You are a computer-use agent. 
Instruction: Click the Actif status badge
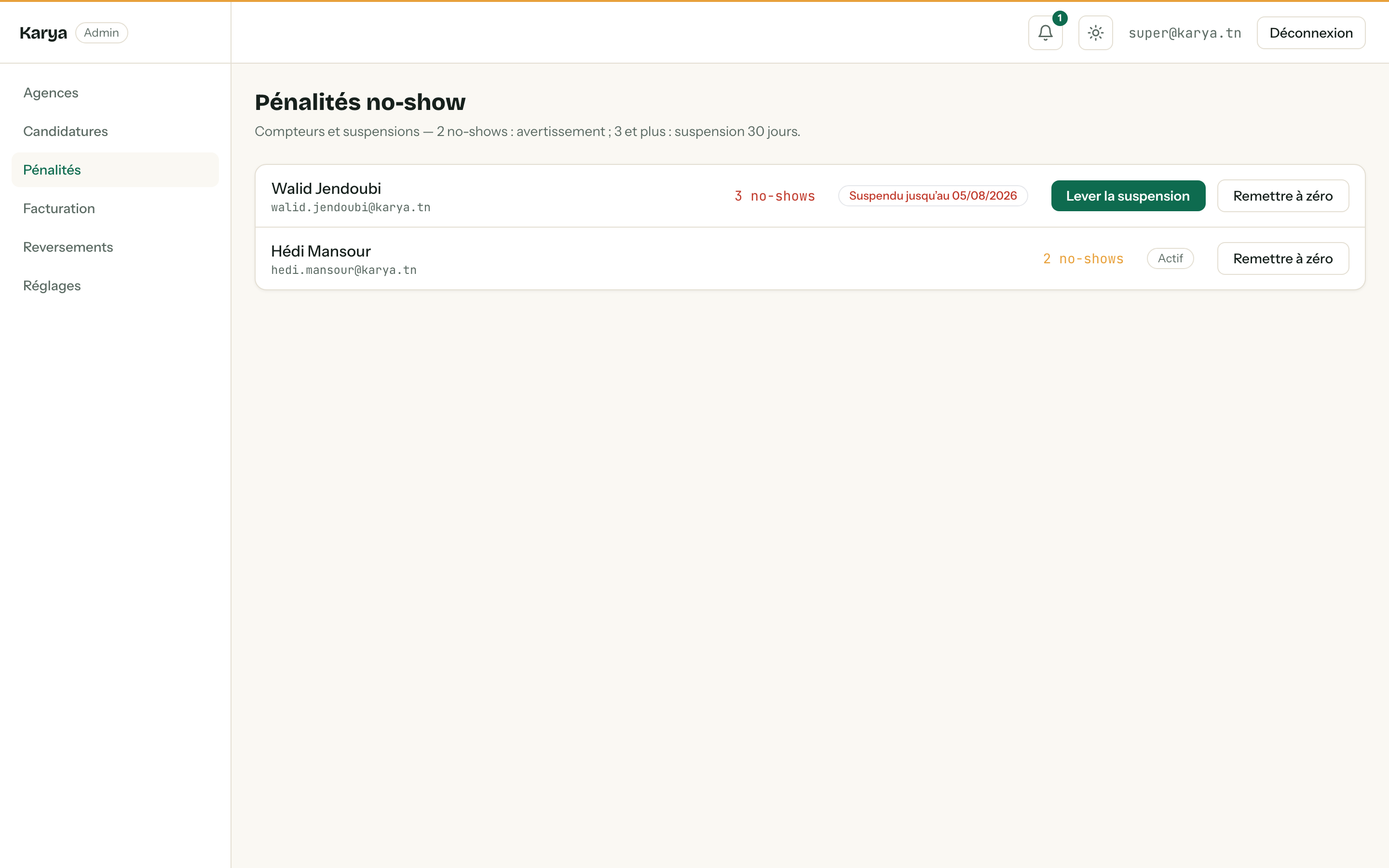1171,258
